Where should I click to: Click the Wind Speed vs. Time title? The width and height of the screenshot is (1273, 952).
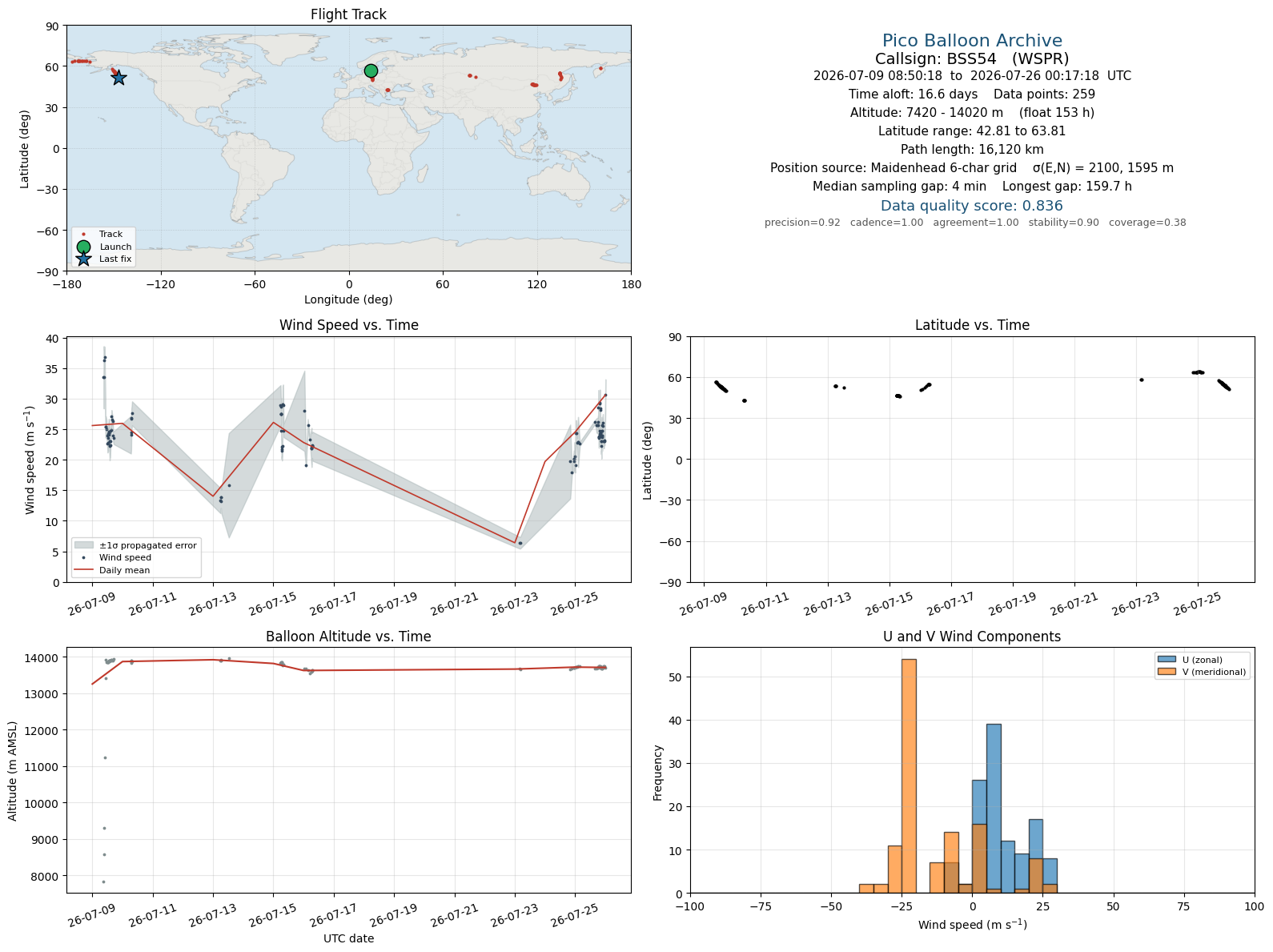click(x=348, y=325)
